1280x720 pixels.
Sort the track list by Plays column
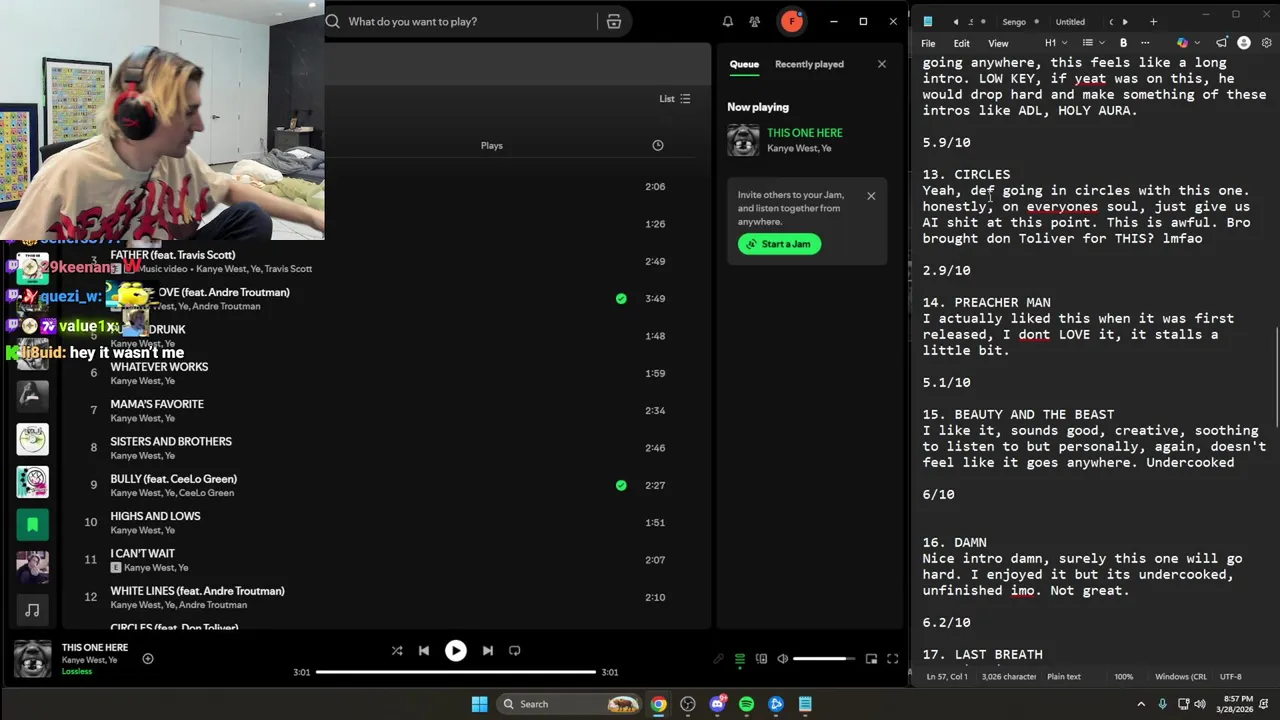point(492,146)
